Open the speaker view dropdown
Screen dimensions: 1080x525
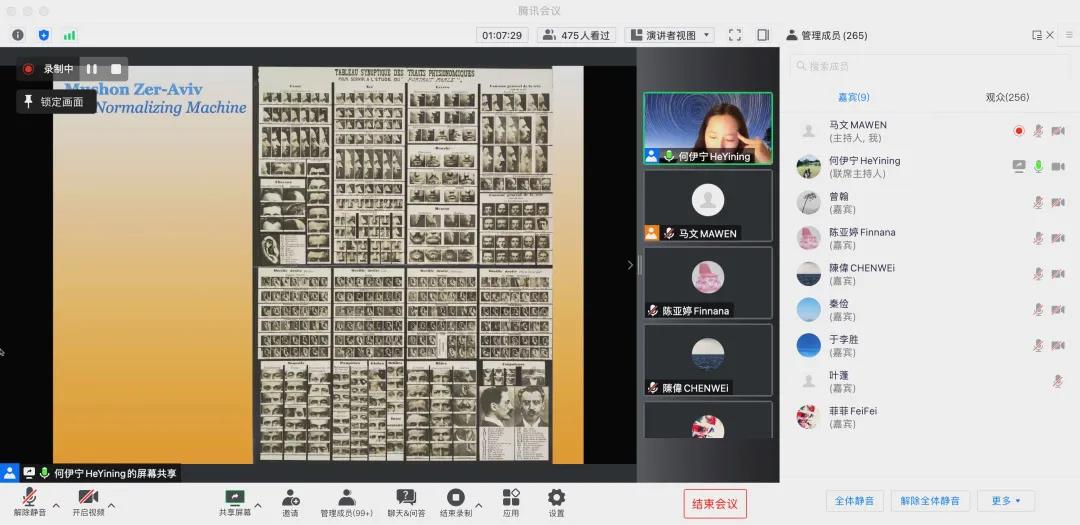669,35
